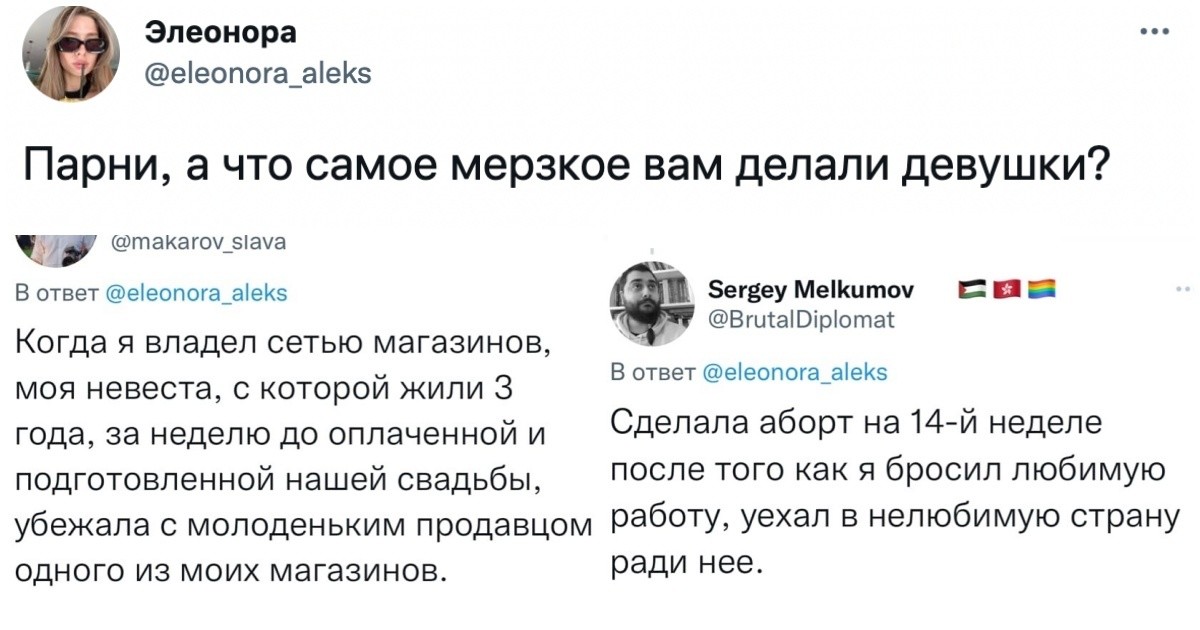This screenshot has height=630, width=1200.
Task: Open the Элеонора display name link
Action: coord(221,33)
